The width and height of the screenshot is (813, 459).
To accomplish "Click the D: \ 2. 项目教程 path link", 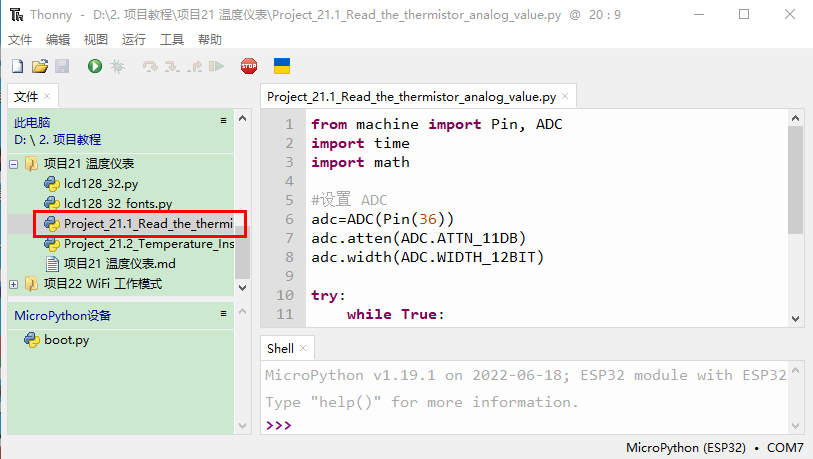I will click(58, 140).
